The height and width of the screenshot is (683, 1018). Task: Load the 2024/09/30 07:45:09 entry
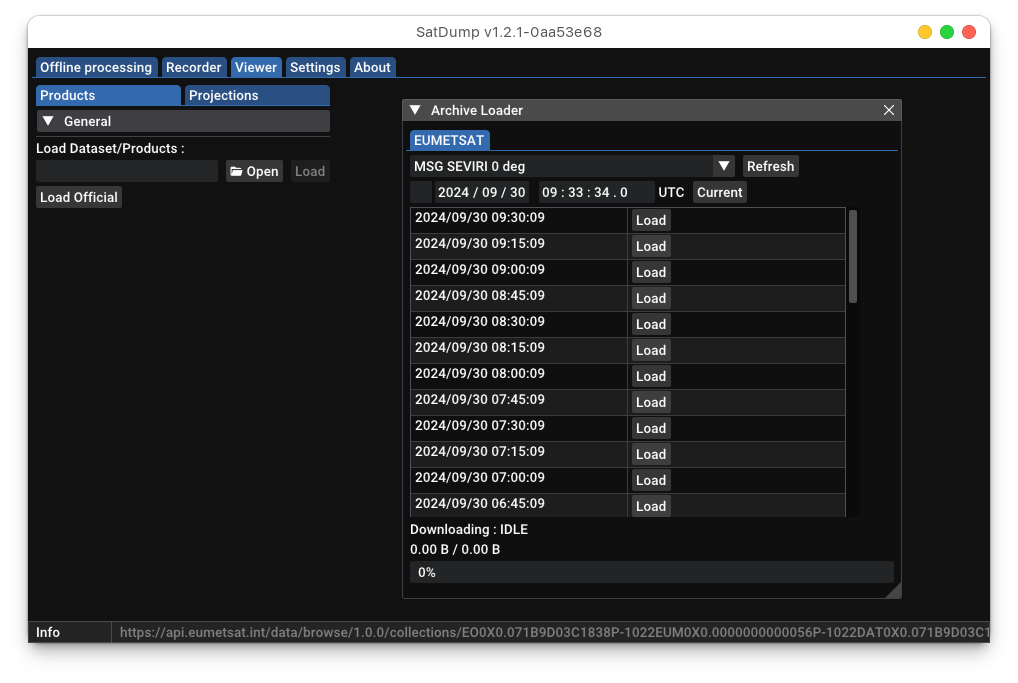651,403
